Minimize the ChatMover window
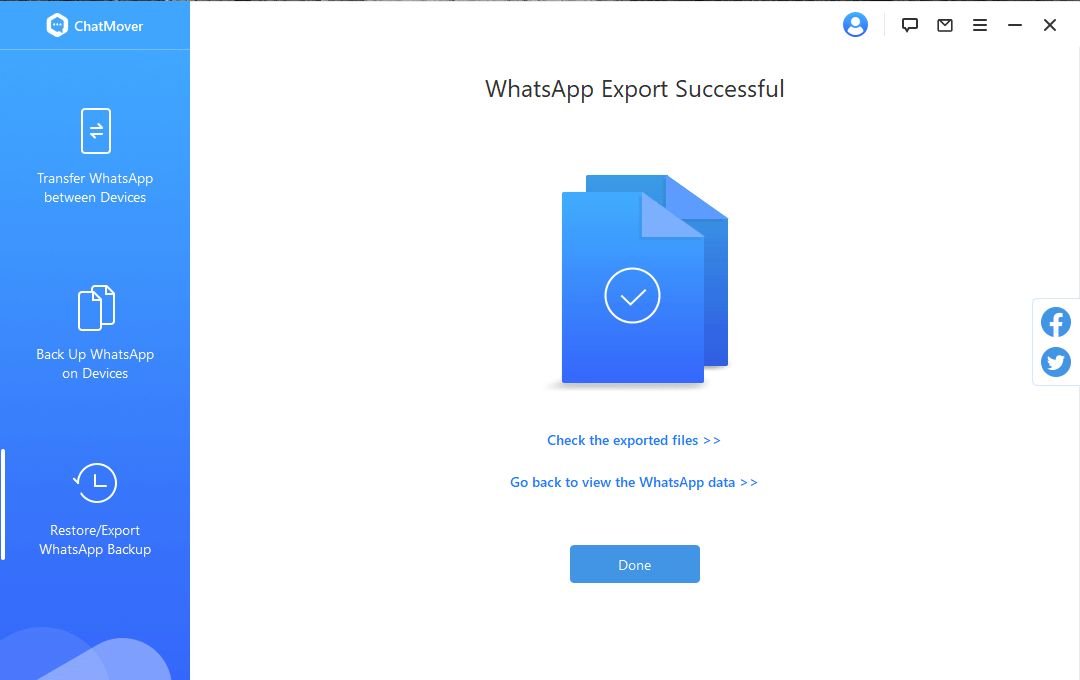The width and height of the screenshot is (1080, 680). (1015, 25)
